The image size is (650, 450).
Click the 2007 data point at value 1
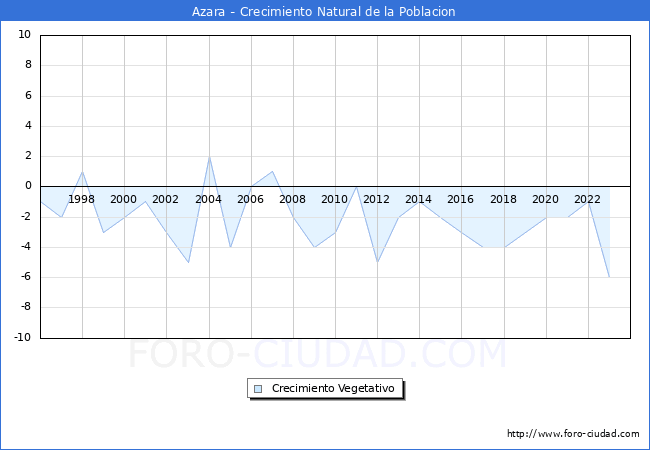click(x=272, y=172)
